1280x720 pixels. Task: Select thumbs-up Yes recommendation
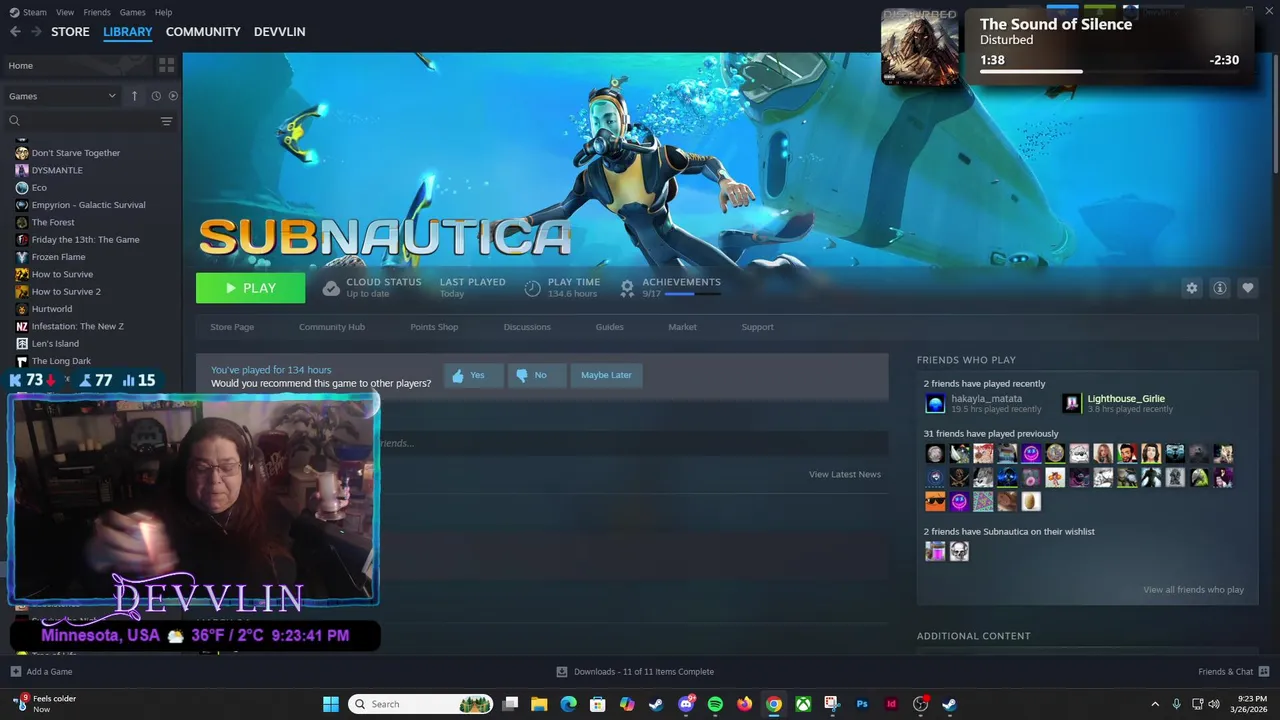[x=473, y=375]
